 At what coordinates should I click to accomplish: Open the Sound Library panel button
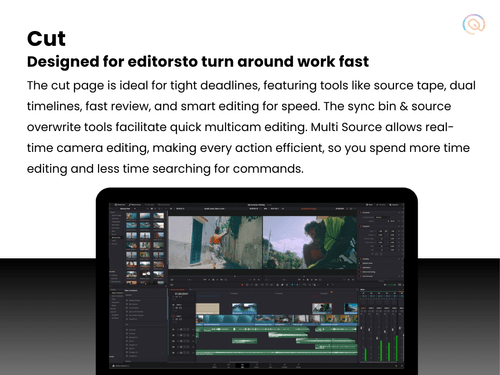[163, 205]
